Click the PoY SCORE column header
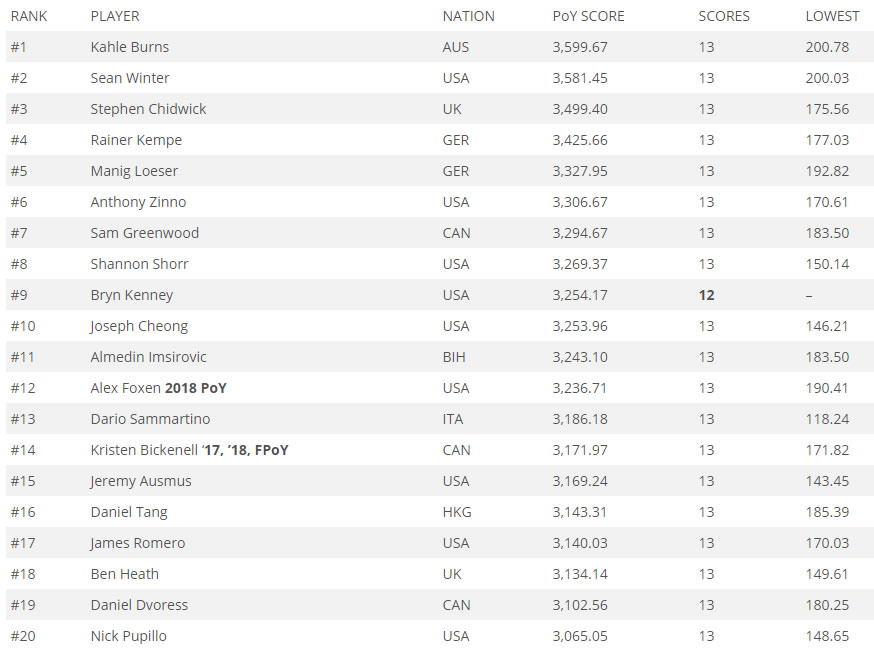The image size is (874, 656). (588, 16)
